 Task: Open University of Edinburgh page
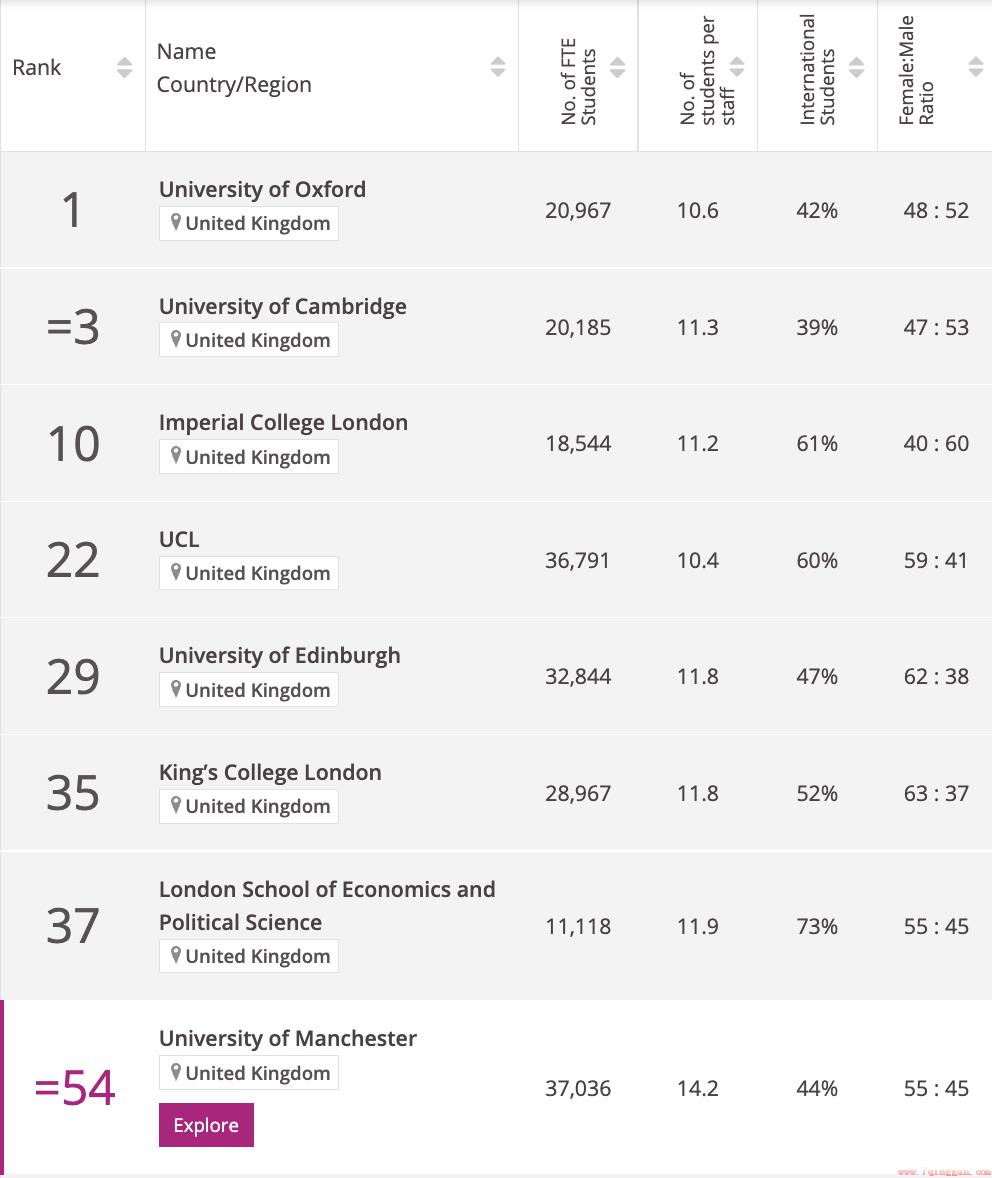pyautogui.click(x=280, y=655)
